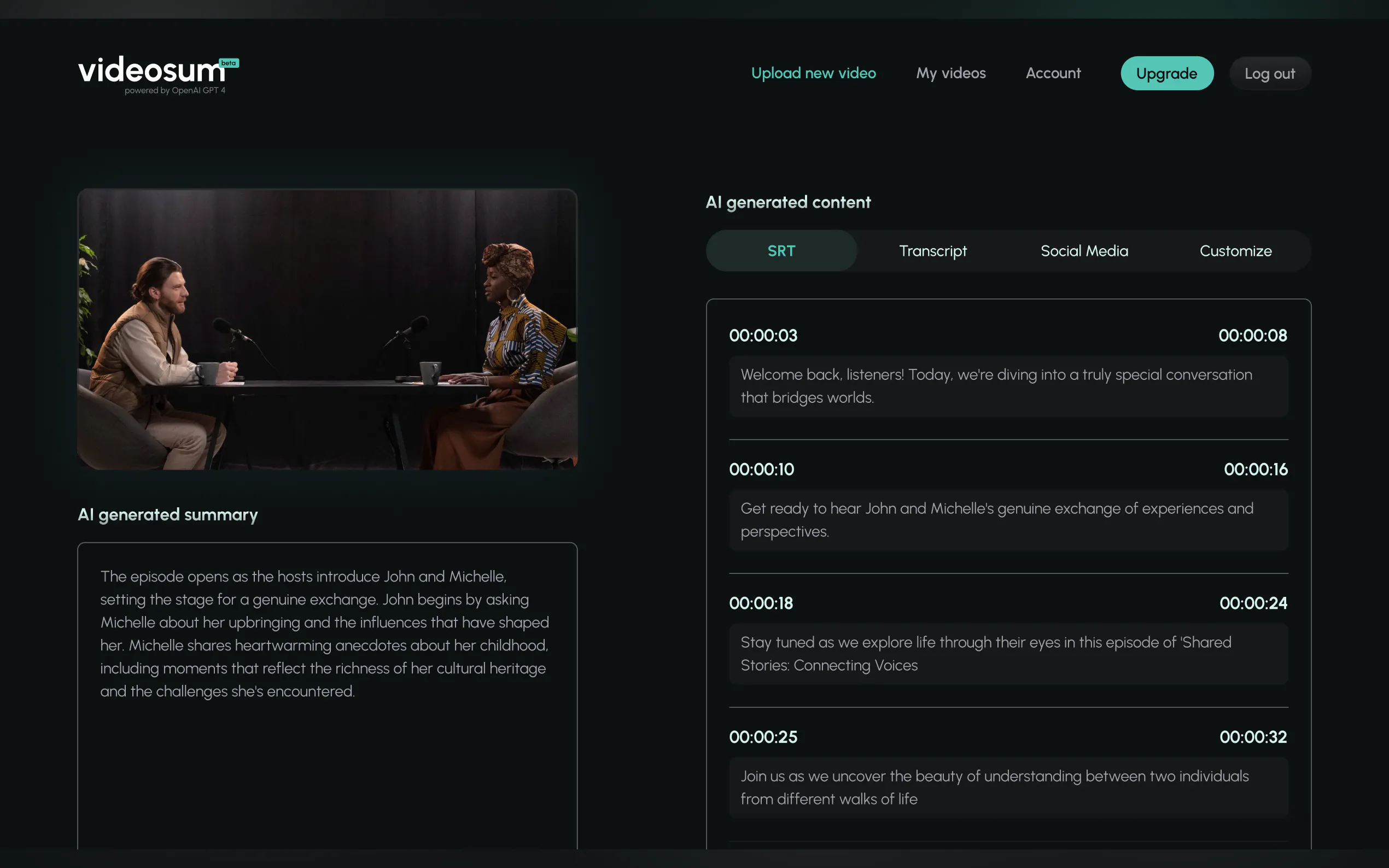The width and height of the screenshot is (1389, 868).
Task: Click the videosum logo
Action: 151,72
